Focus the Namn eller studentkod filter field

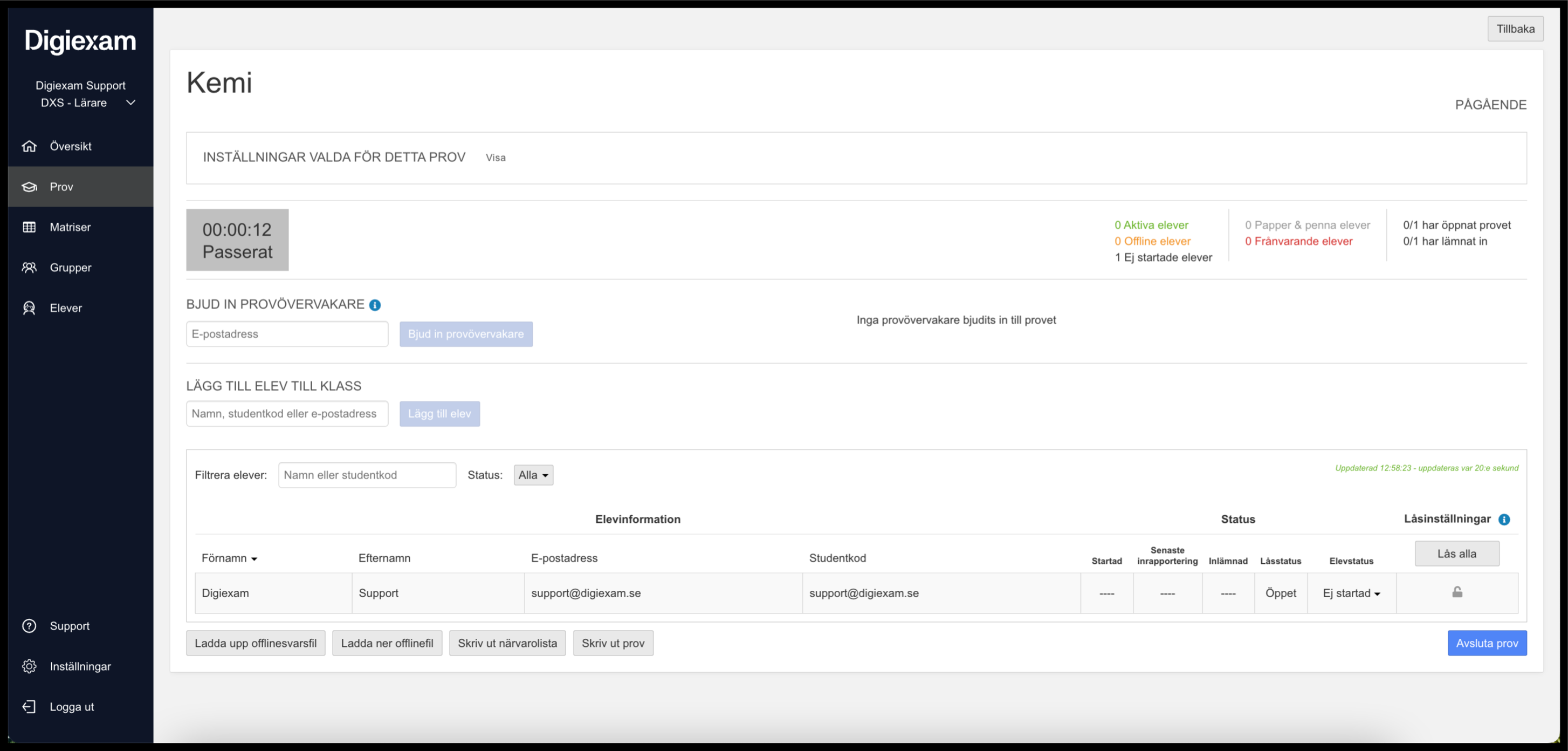click(x=367, y=475)
